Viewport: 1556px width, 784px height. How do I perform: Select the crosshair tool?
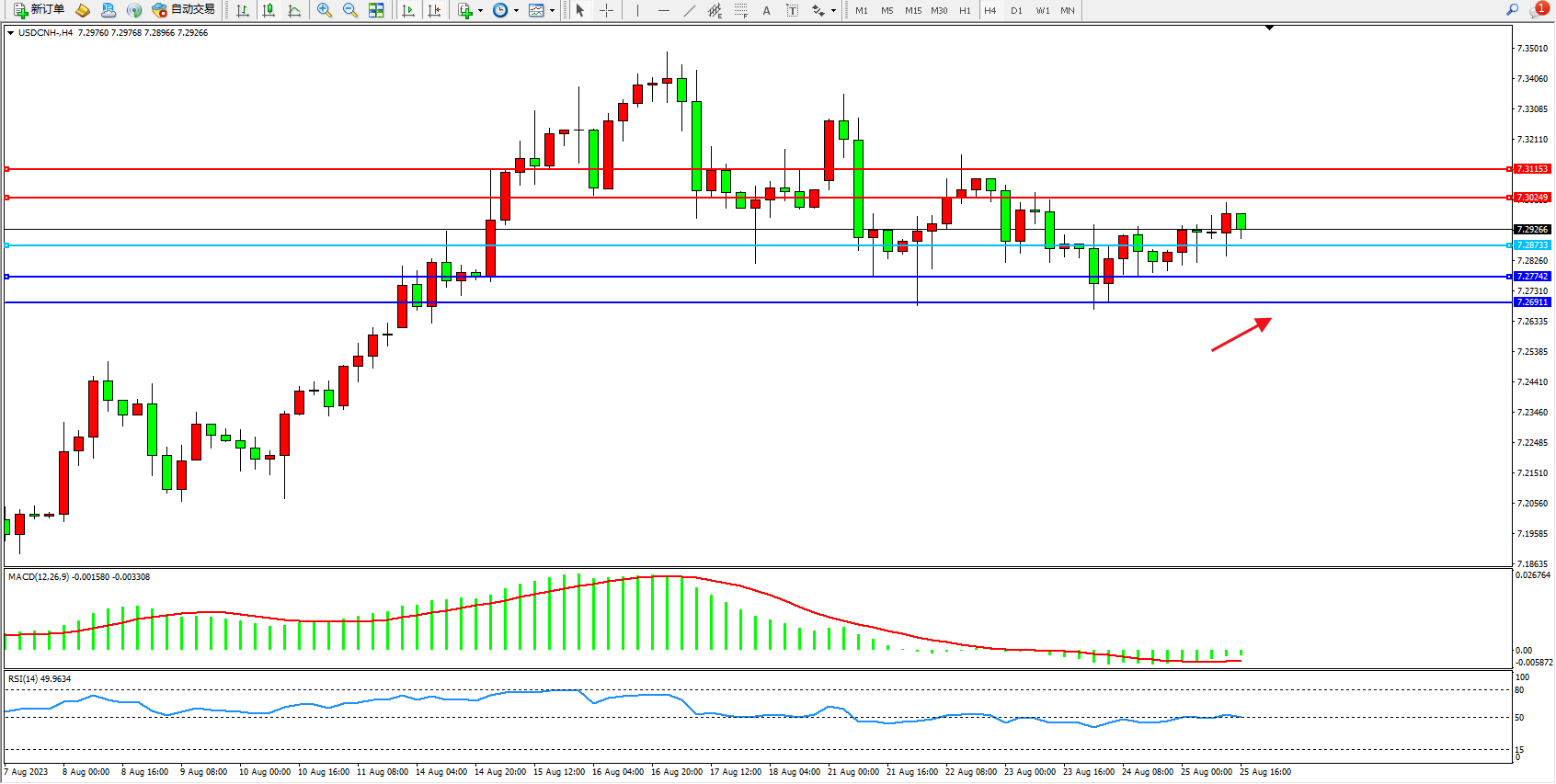pyautogui.click(x=606, y=10)
